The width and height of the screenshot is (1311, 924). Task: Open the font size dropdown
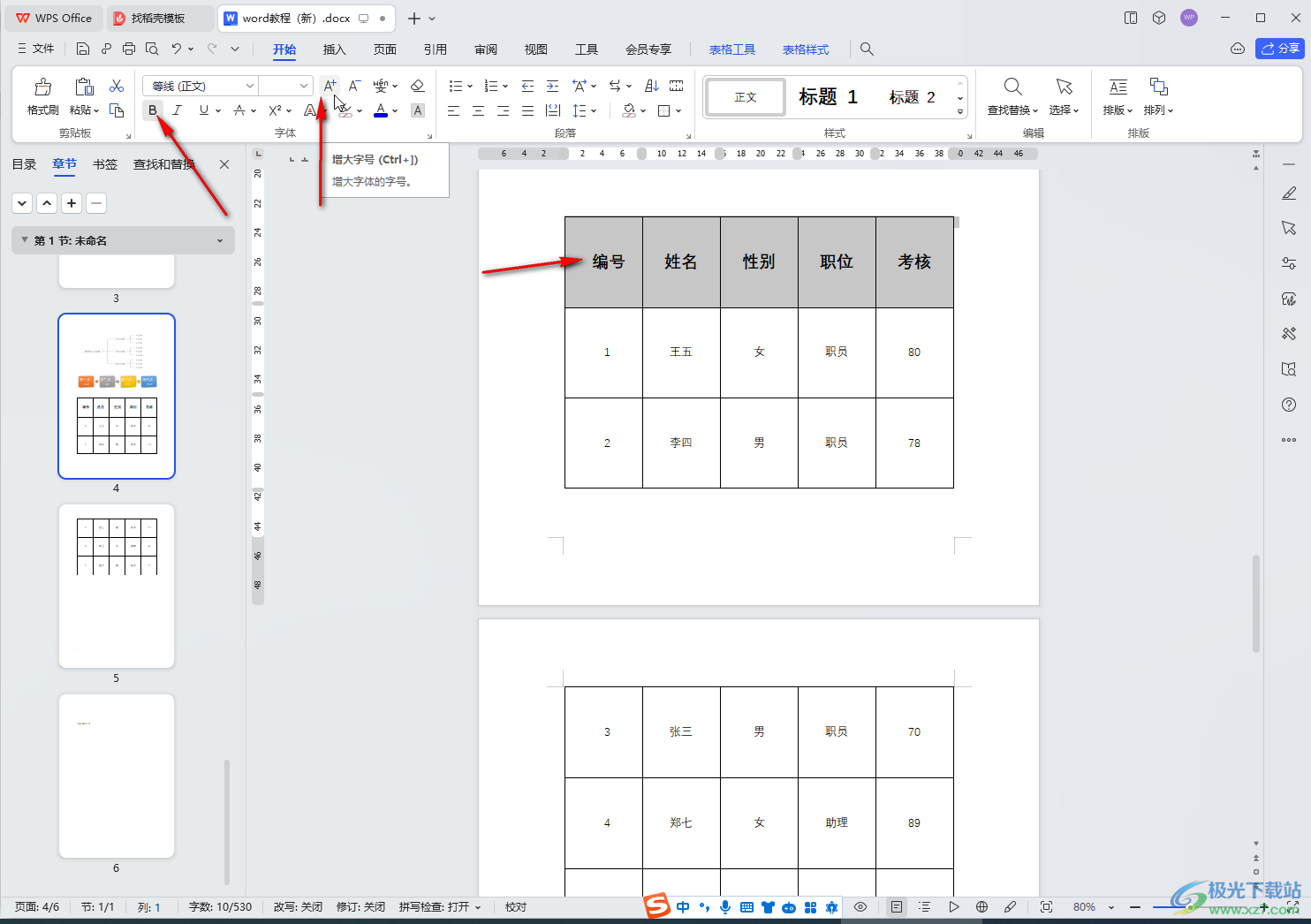point(304,86)
